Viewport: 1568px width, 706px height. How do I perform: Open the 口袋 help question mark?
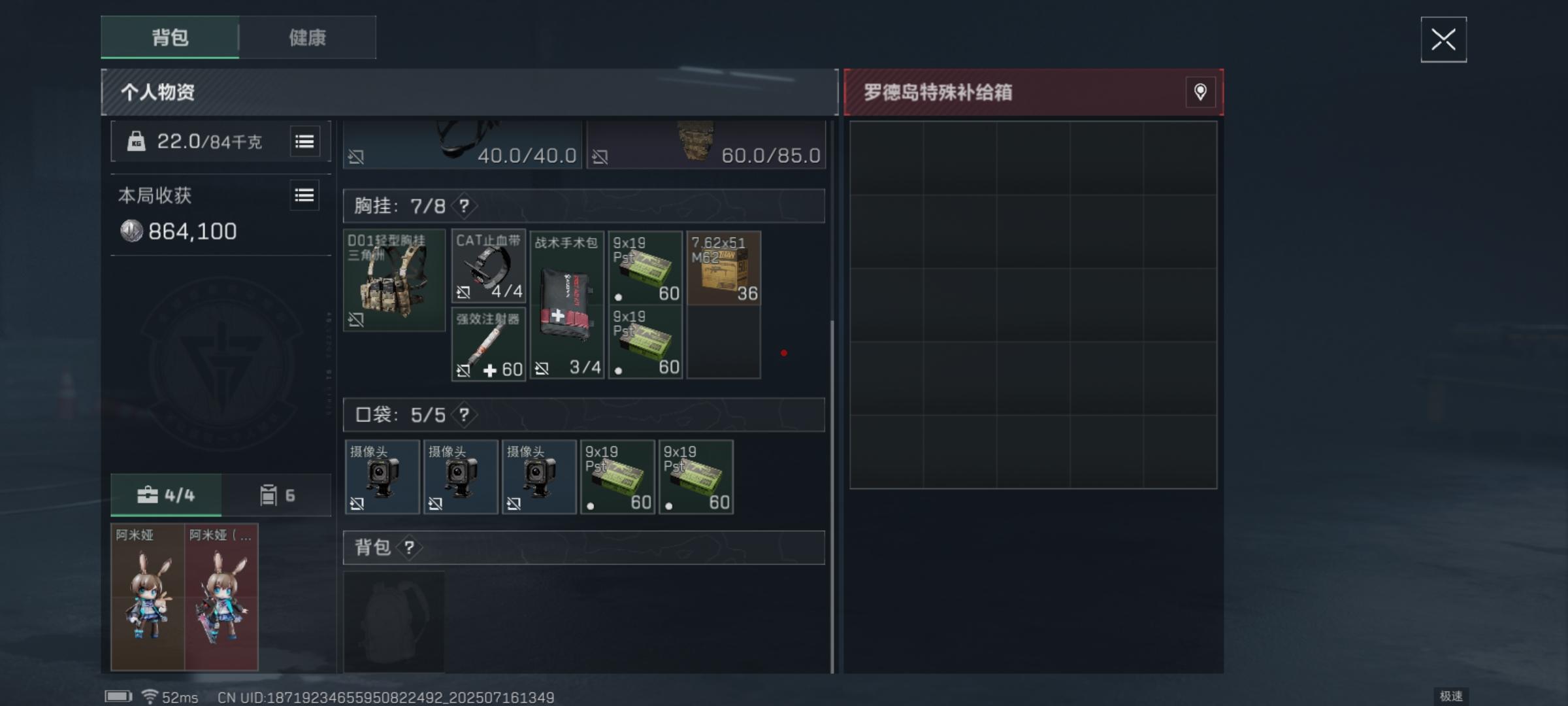click(464, 415)
